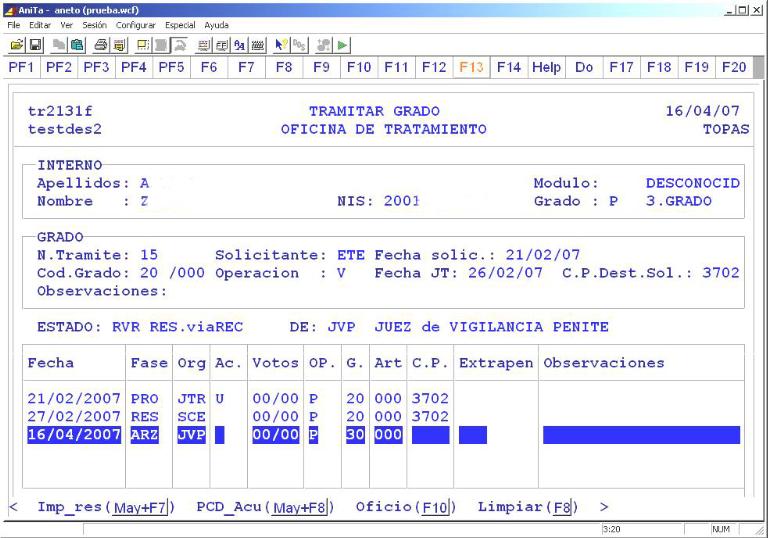Click the green play arrow icon
Screen dimensions: 768x538
tap(343, 45)
